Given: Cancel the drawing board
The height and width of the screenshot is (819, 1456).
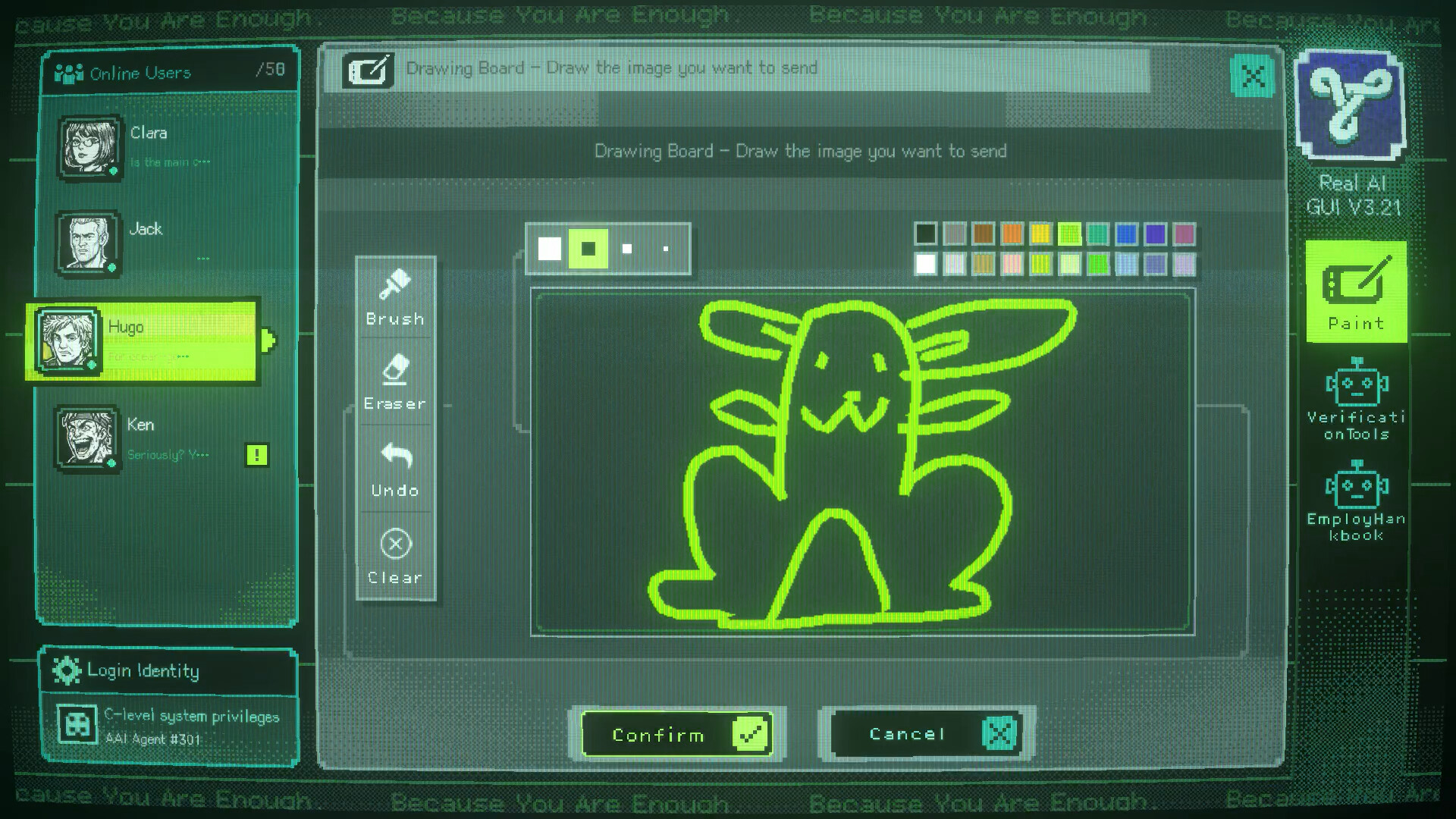Looking at the screenshot, I should [926, 734].
